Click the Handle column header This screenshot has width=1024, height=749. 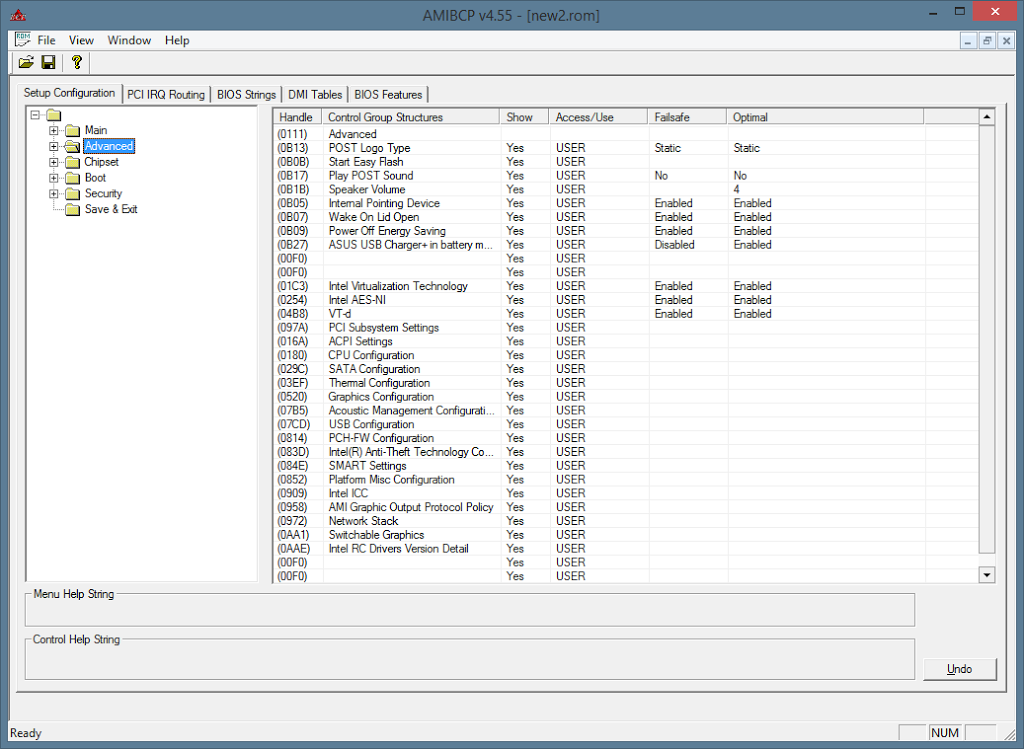297,117
